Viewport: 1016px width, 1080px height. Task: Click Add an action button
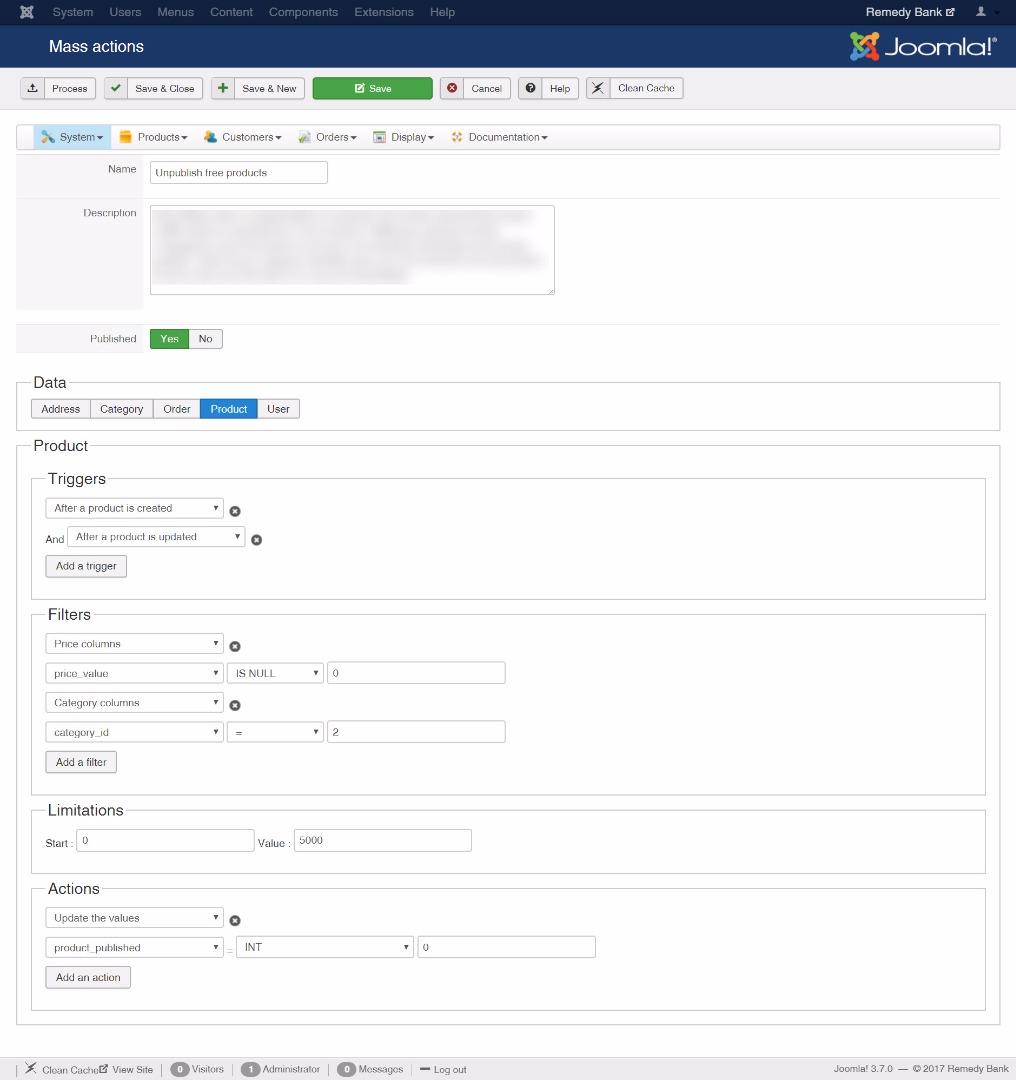(x=88, y=977)
